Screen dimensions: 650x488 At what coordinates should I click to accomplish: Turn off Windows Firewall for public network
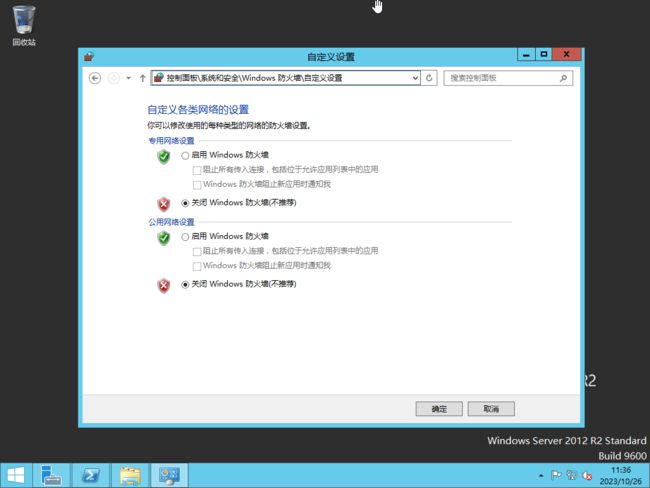(185, 284)
